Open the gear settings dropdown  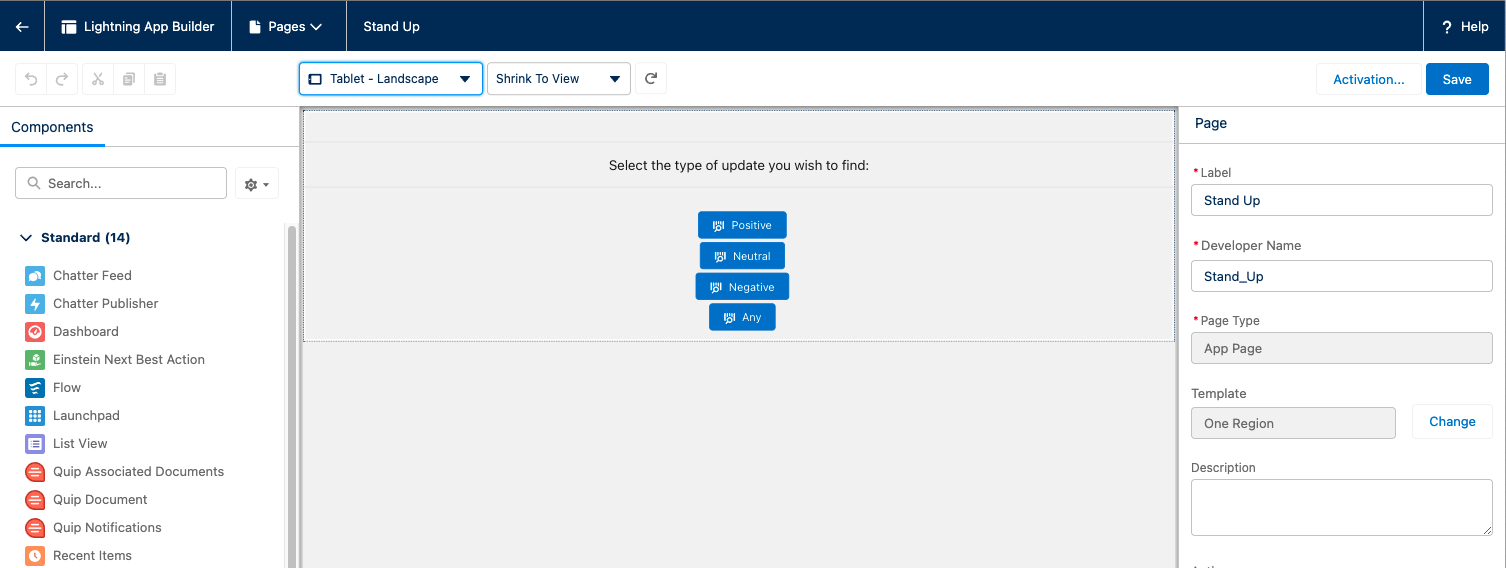(x=257, y=184)
